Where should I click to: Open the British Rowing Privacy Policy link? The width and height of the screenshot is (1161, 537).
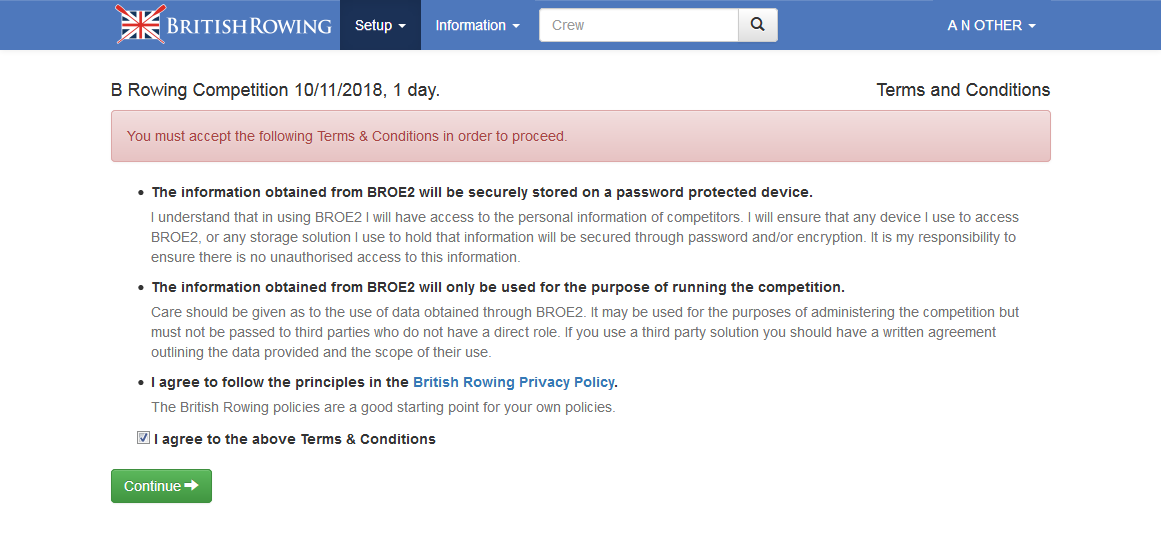pyautogui.click(x=514, y=382)
